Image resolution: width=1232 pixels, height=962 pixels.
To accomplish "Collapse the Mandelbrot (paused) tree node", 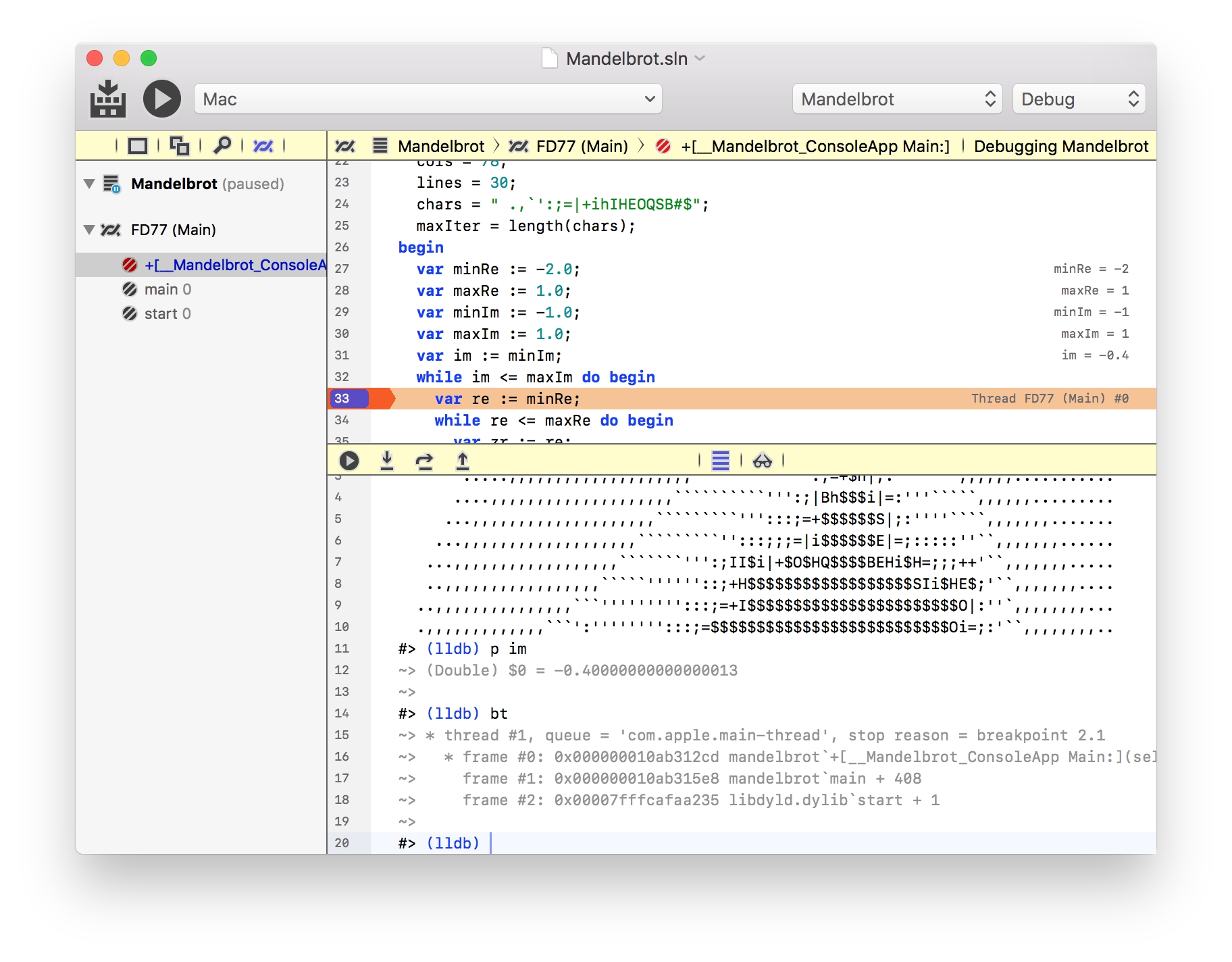I will (x=89, y=184).
